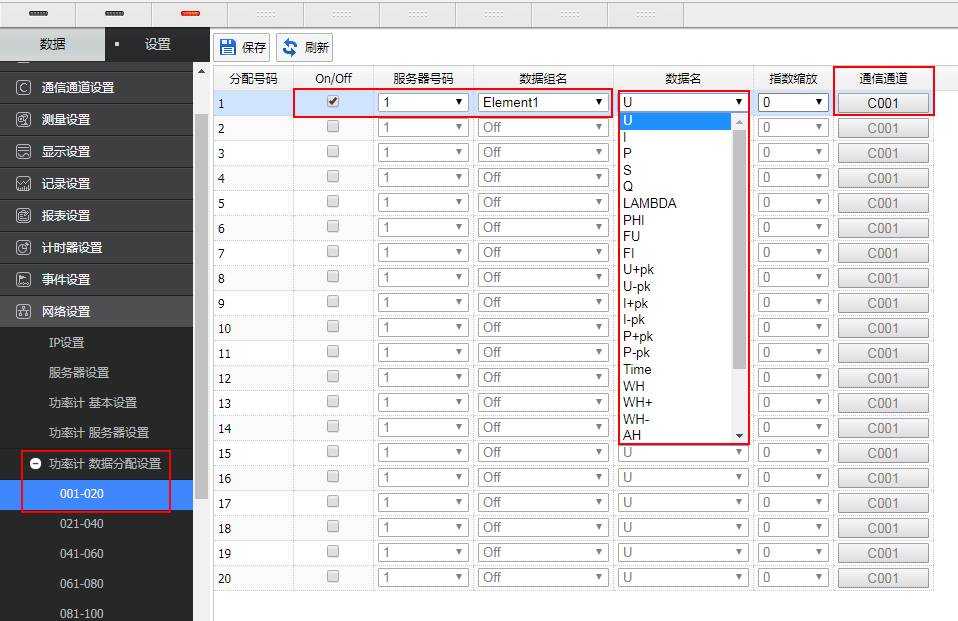The image size is (958, 621).
Task: Open 记录设置 using its chart icon
Action: (x=23, y=183)
